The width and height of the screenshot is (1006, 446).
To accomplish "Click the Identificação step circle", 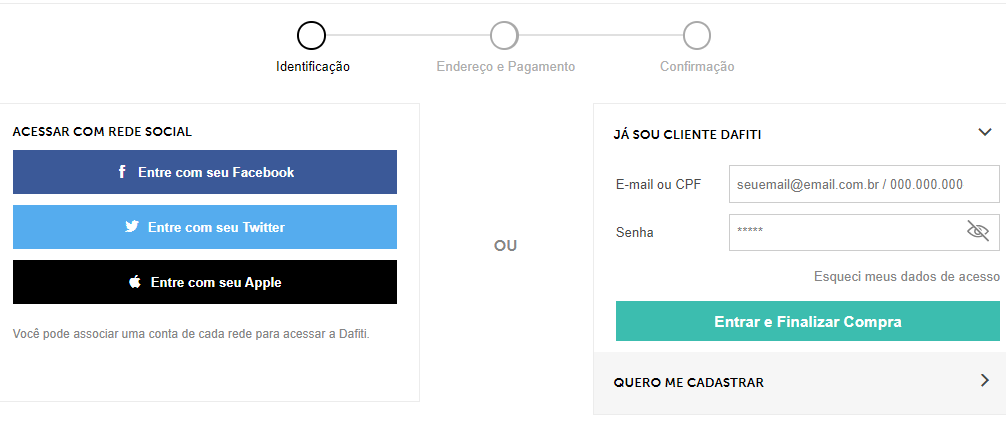I will [311, 36].
